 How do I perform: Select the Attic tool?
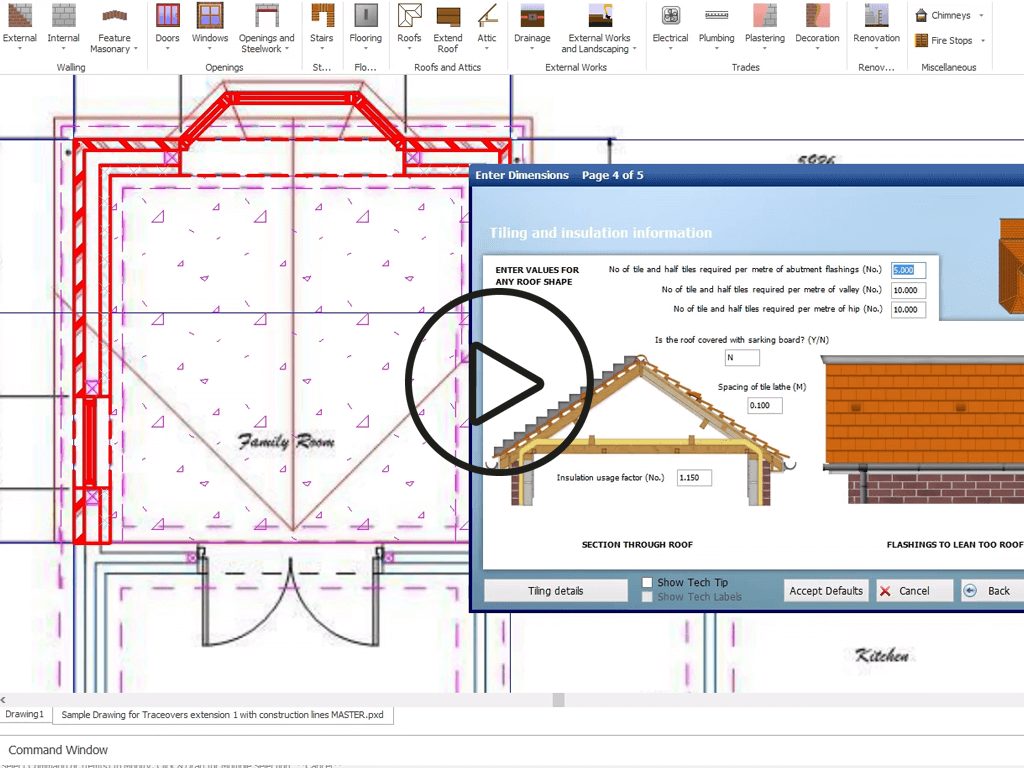pyautogui.click(x=487, y=25)
